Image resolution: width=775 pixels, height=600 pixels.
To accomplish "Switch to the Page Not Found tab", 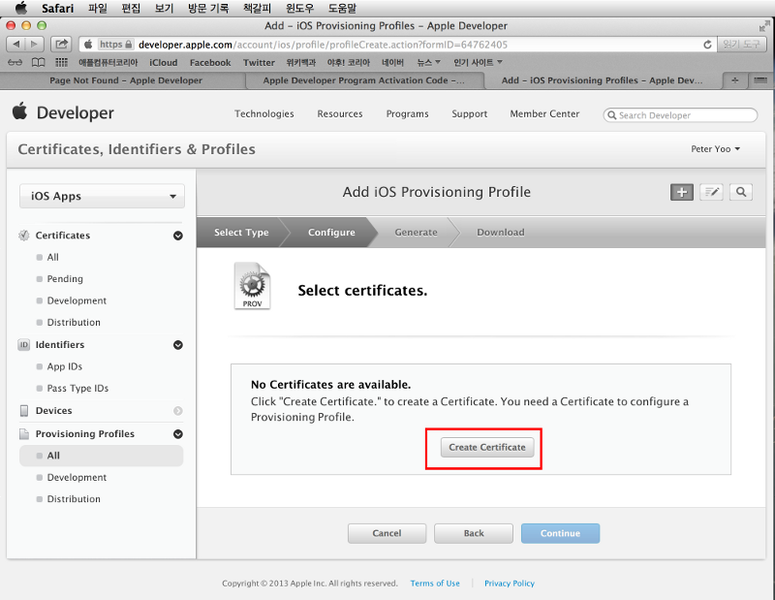I will (x=126, y=81).
